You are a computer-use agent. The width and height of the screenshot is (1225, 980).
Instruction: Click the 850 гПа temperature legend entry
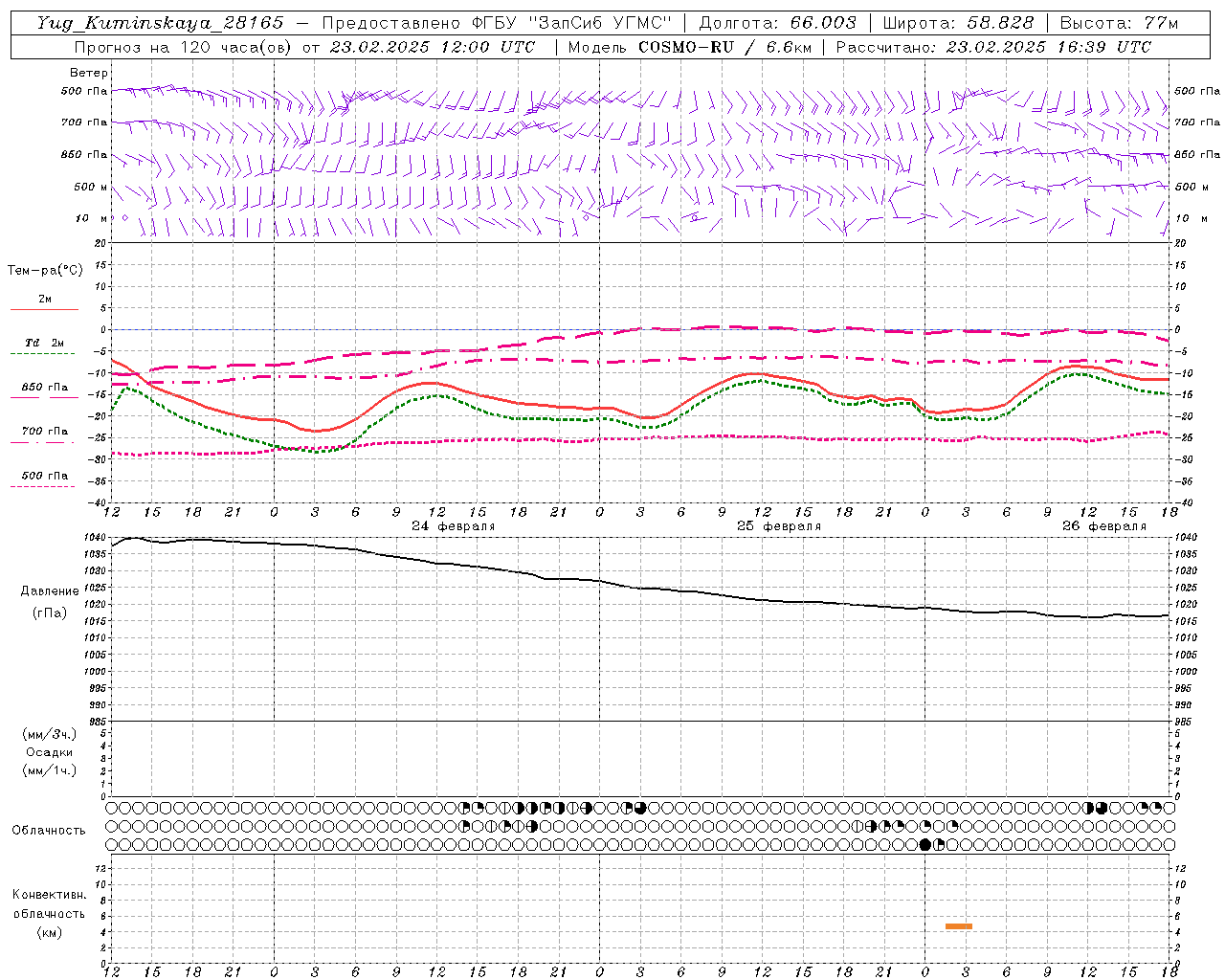click(44, 388)
